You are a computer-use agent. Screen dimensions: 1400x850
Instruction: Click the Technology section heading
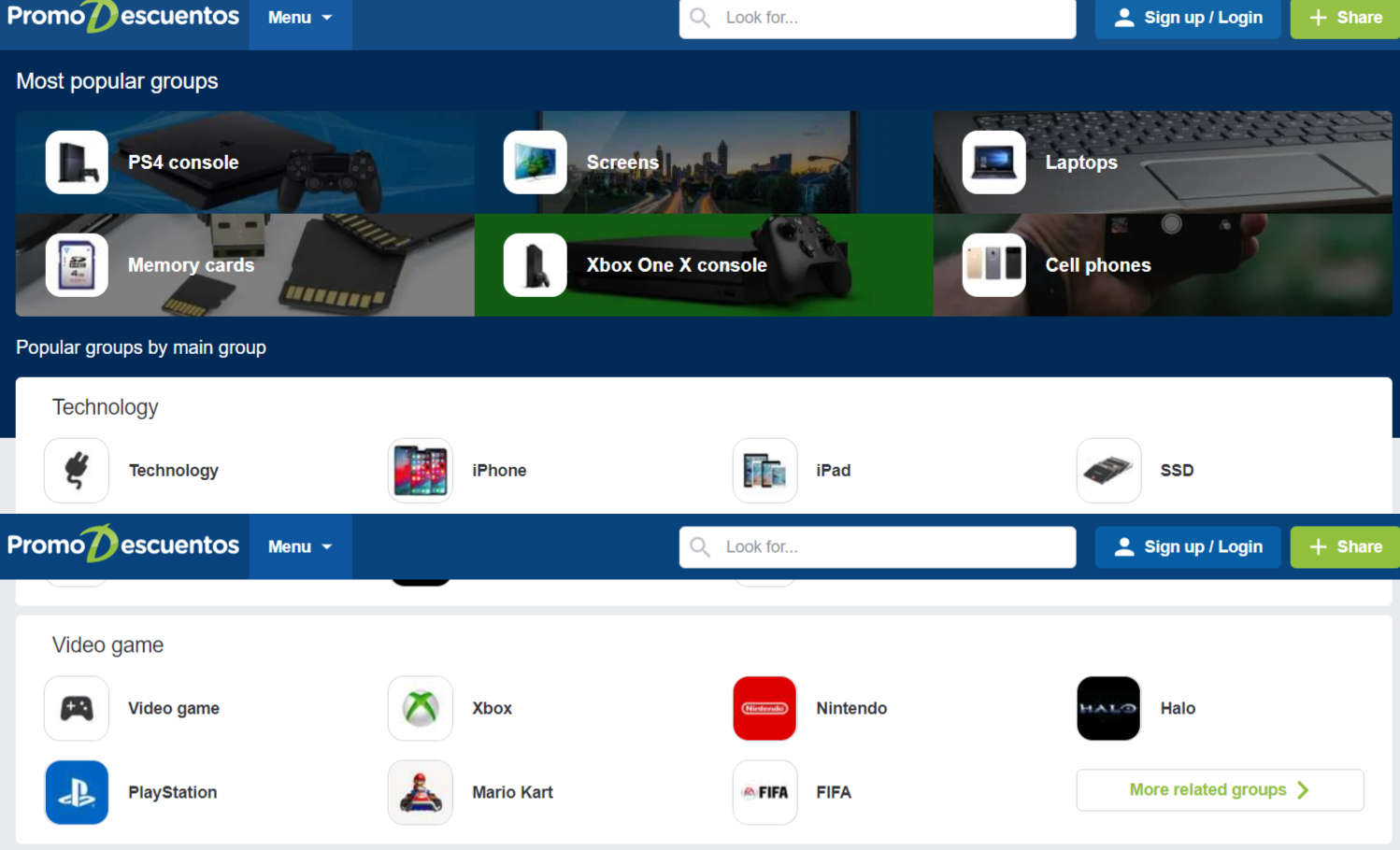pyautogui.click(x=106, y=407)
